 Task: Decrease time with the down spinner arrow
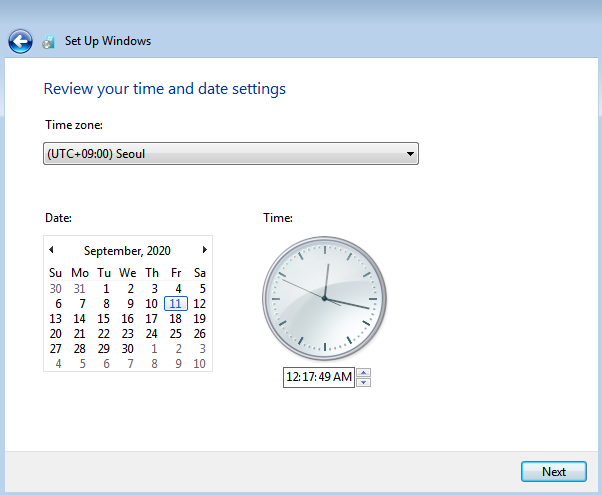click(364, 382)
